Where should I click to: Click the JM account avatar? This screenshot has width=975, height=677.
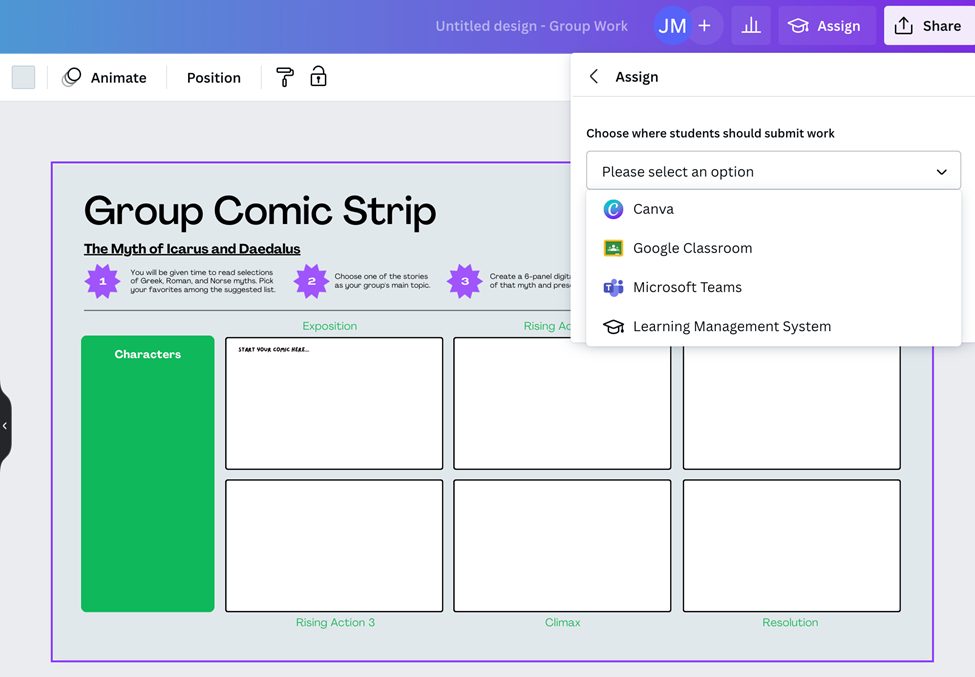[672, 25]
